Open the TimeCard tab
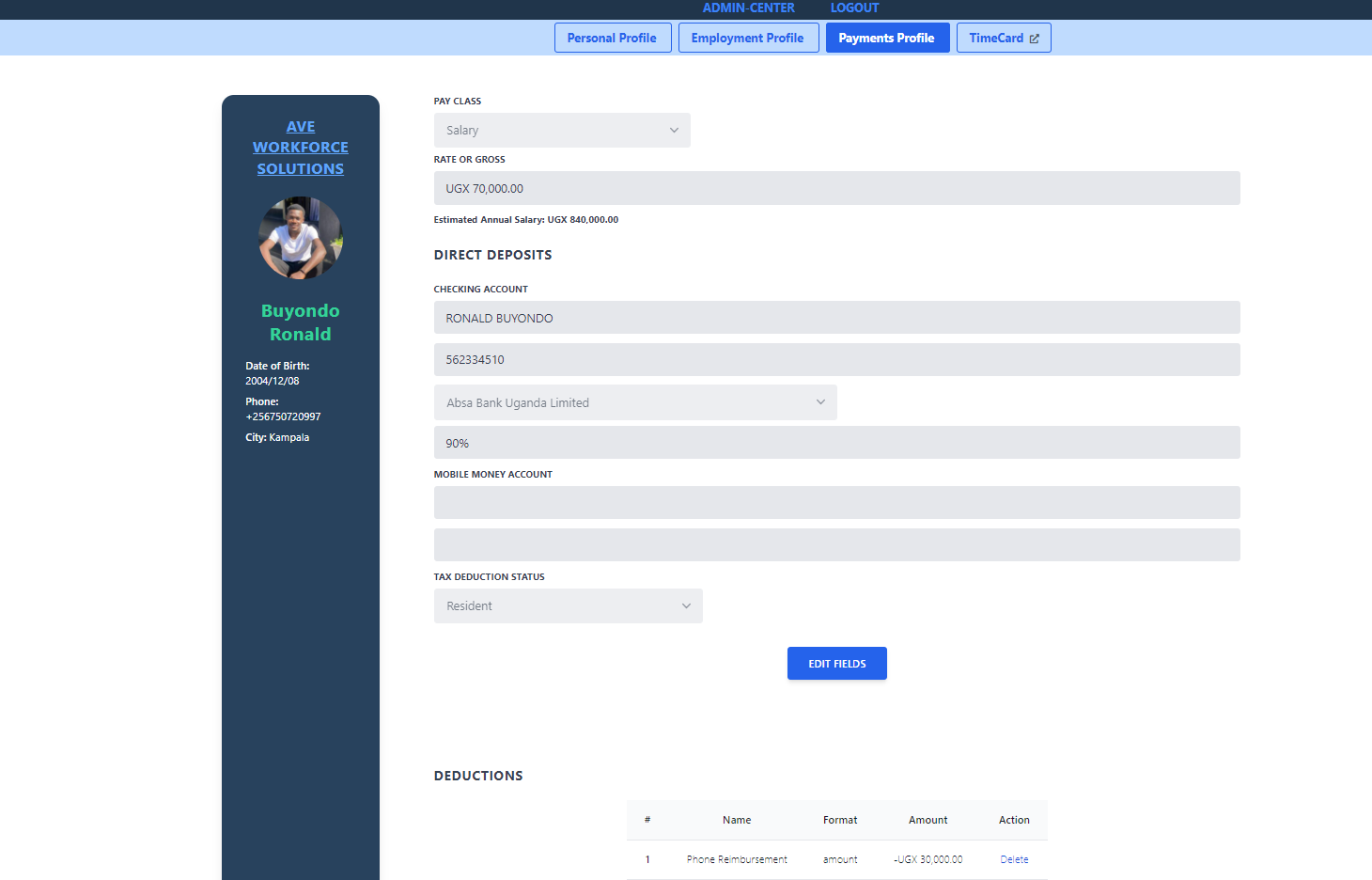The image size is (1372, 880). pyautogui.click(x=996, y=39)
